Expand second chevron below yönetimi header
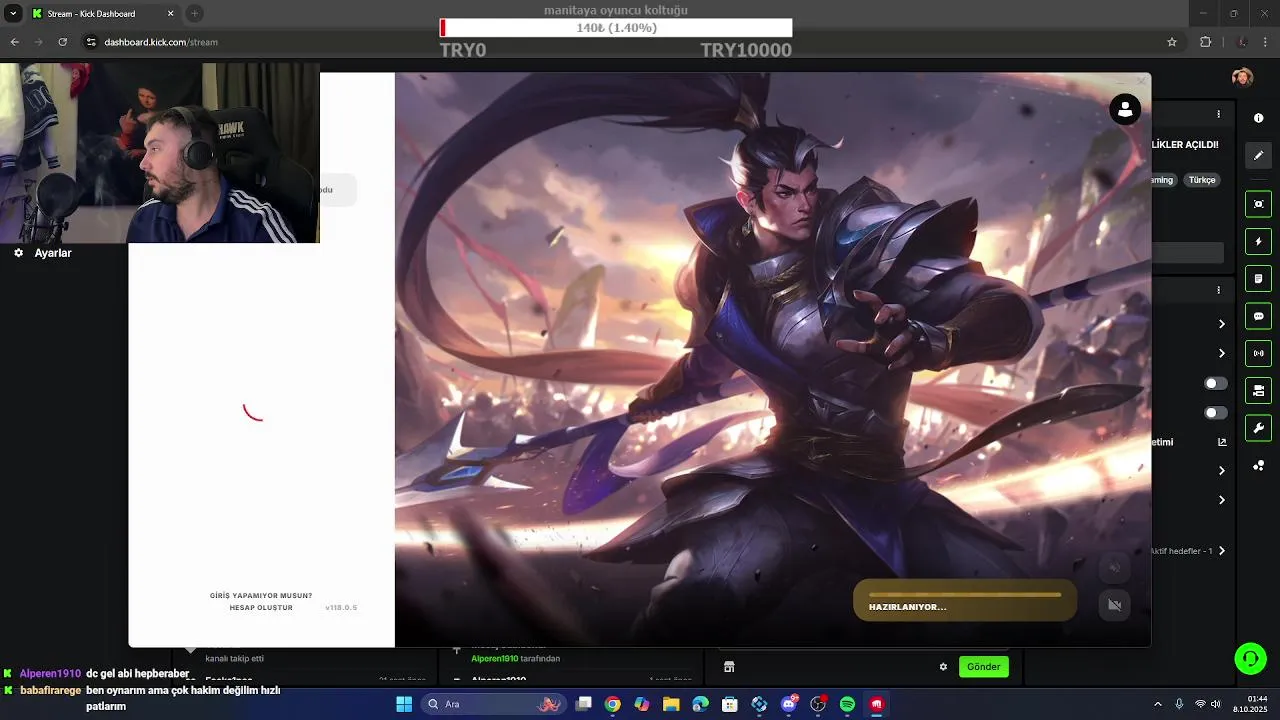 1222,500
